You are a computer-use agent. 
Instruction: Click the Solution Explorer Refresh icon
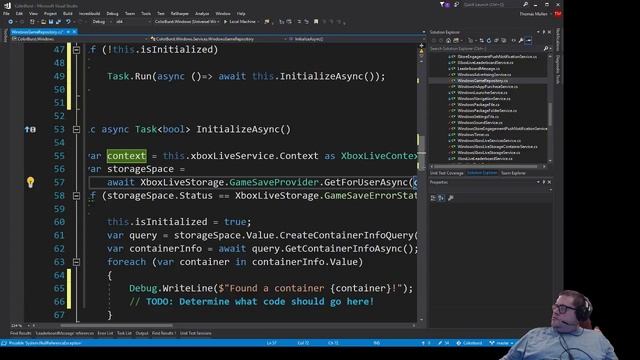tap(489, 40)
